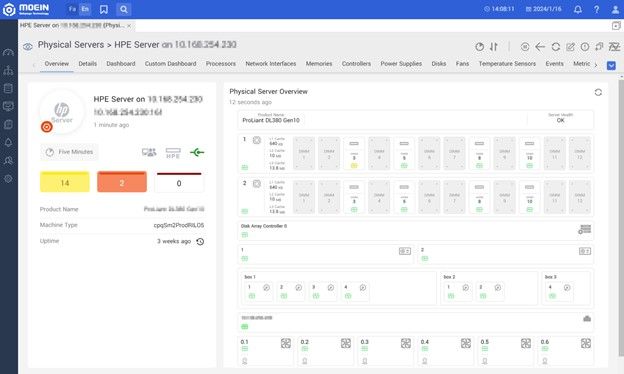Click the network interface port icon

[x=587, y=319]
